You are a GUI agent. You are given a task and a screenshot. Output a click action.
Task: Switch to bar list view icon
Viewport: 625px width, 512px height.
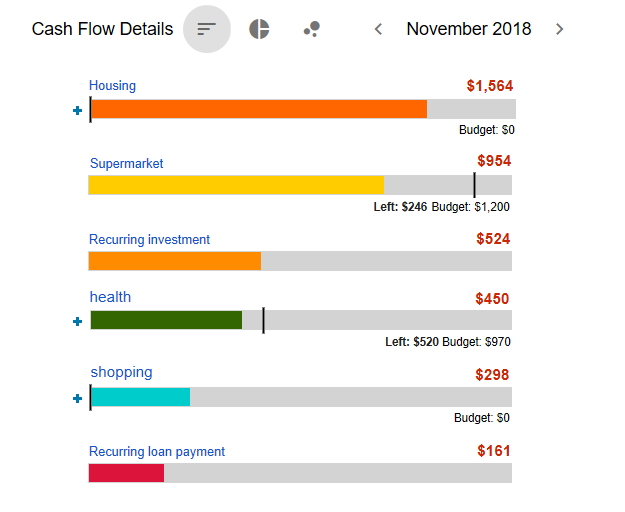(207, 29)
